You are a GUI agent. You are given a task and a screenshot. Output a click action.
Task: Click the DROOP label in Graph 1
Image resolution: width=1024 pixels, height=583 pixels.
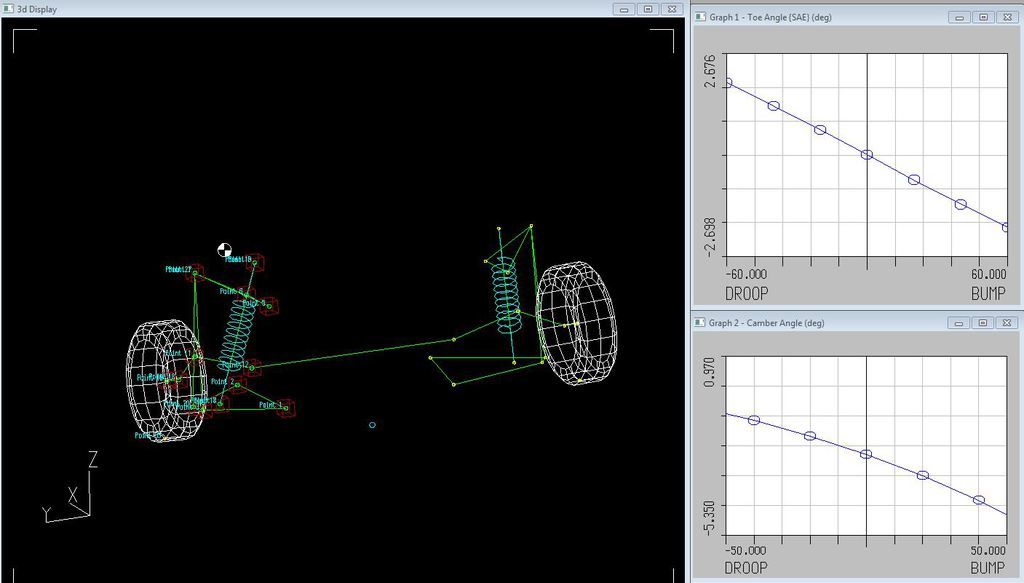coord(746,294)
